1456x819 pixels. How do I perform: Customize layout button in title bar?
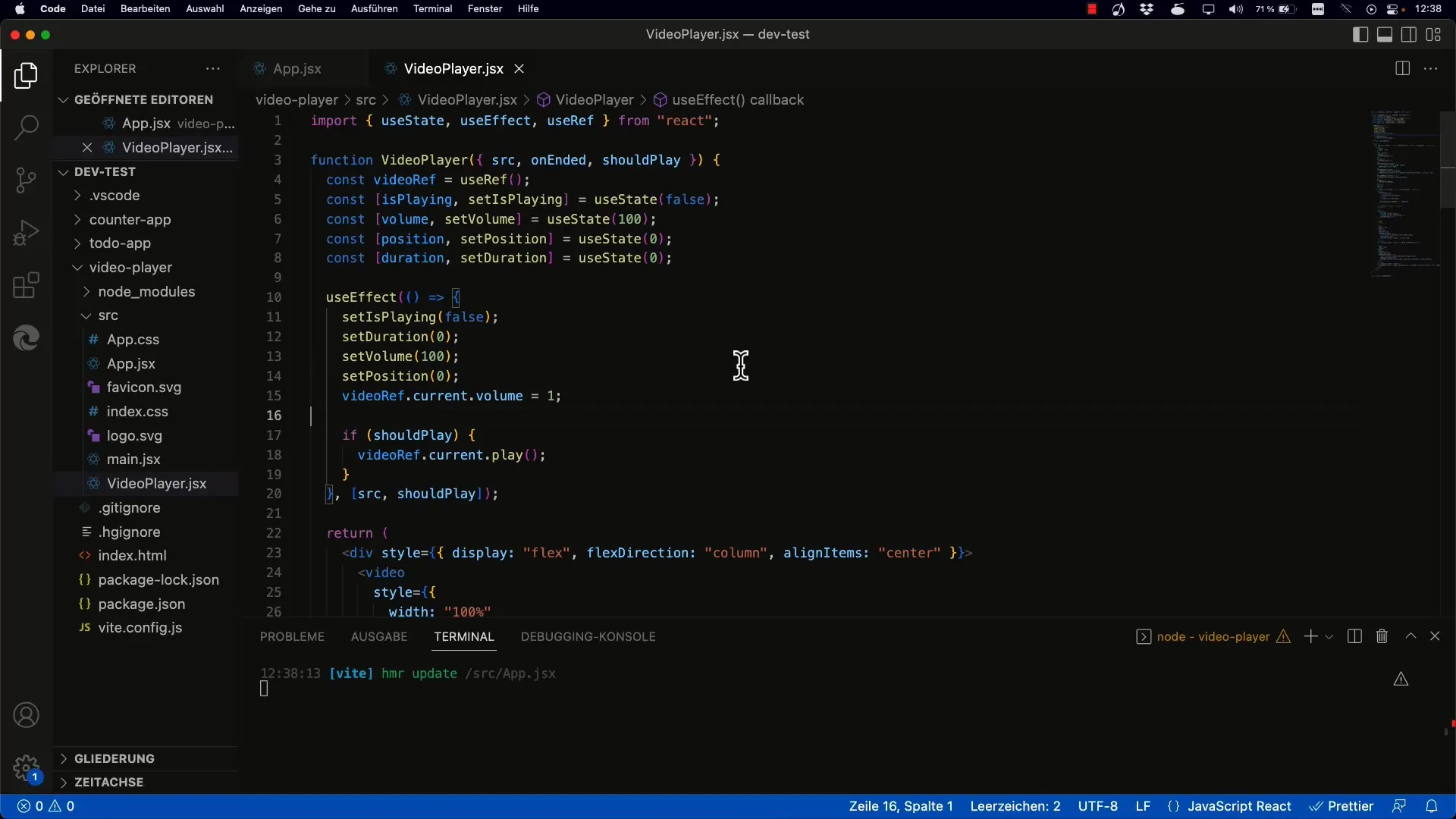[x=1433, y=34]
